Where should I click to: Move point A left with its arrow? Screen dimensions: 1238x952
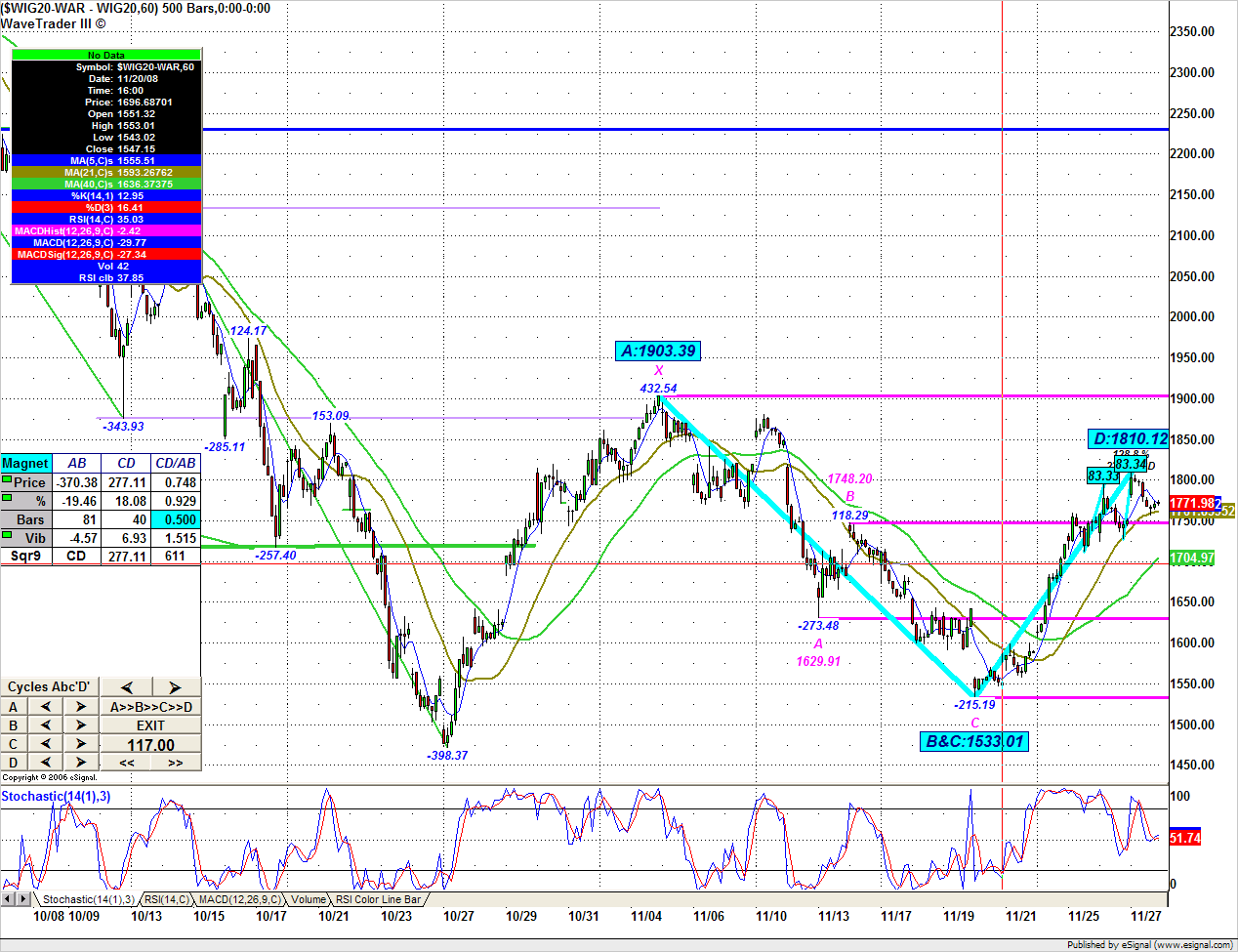45,707
